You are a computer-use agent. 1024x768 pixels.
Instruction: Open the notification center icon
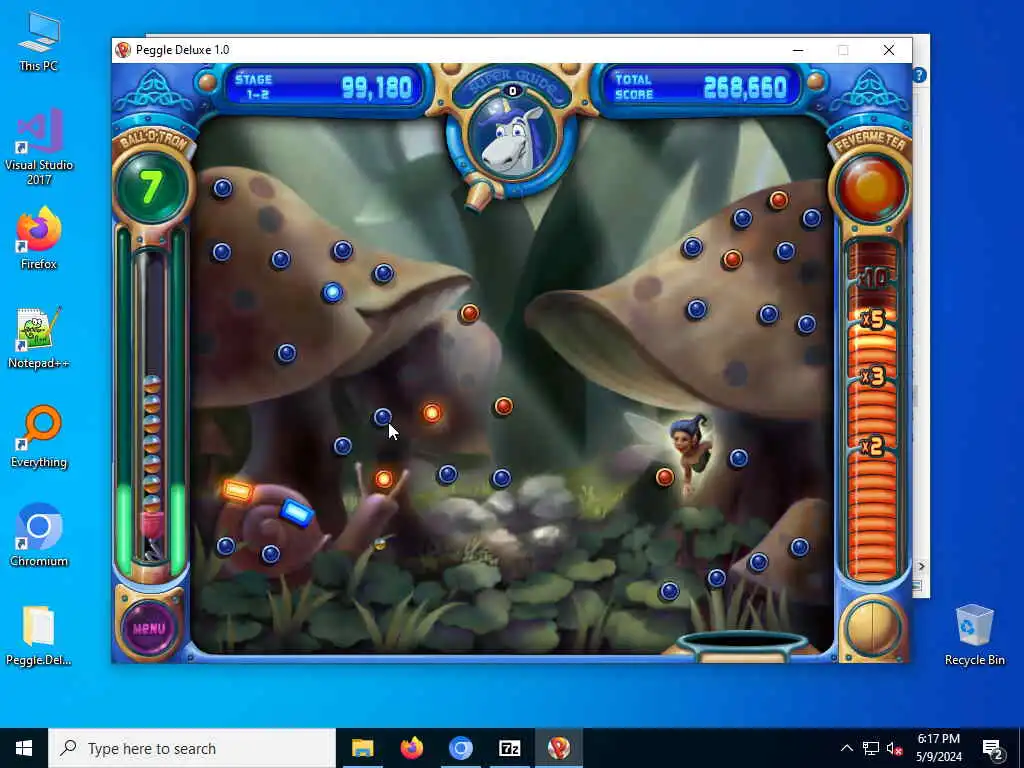point(992,748)
